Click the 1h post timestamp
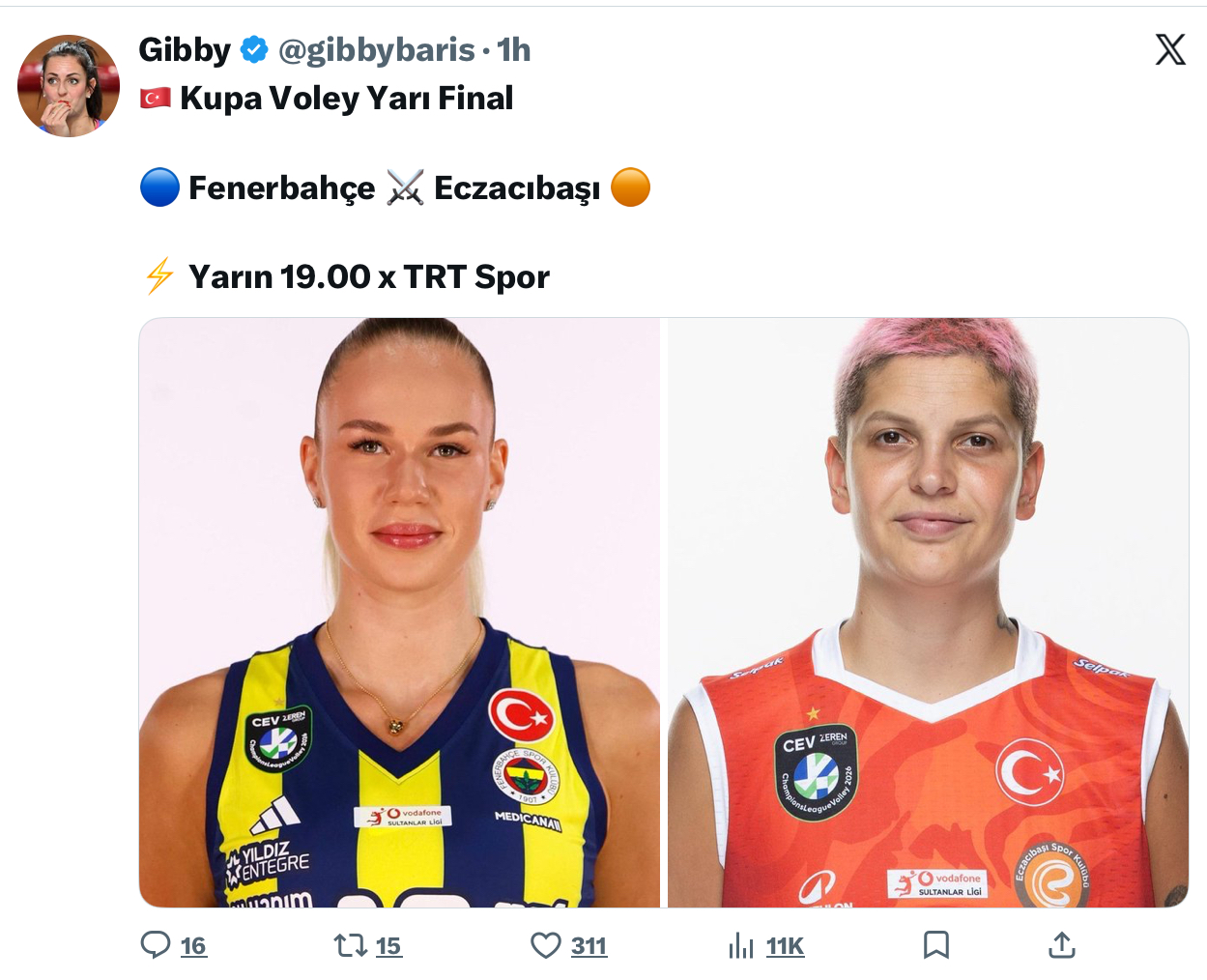 click(x=514, y=49)
